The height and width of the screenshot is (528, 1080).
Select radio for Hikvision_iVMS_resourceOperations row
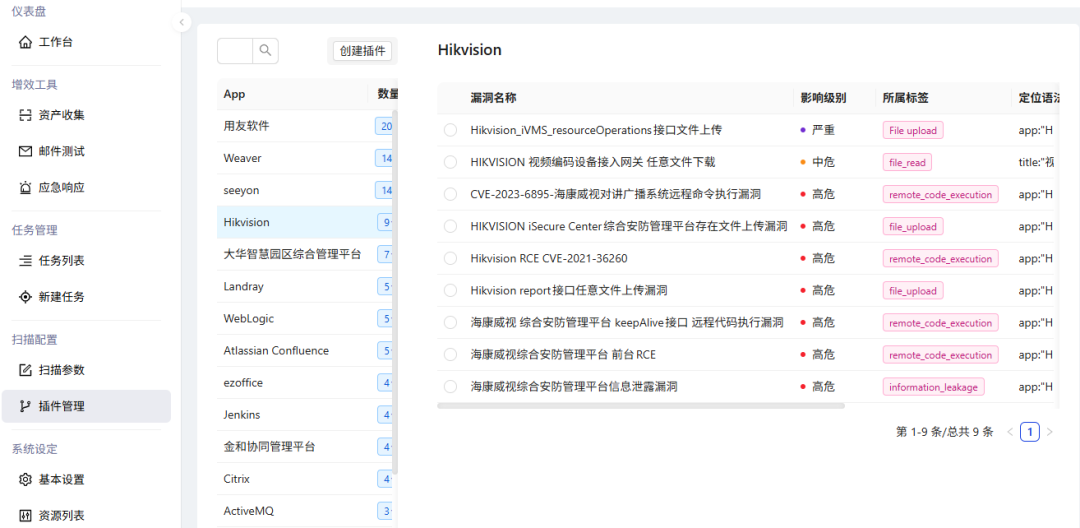click(450, 130)
